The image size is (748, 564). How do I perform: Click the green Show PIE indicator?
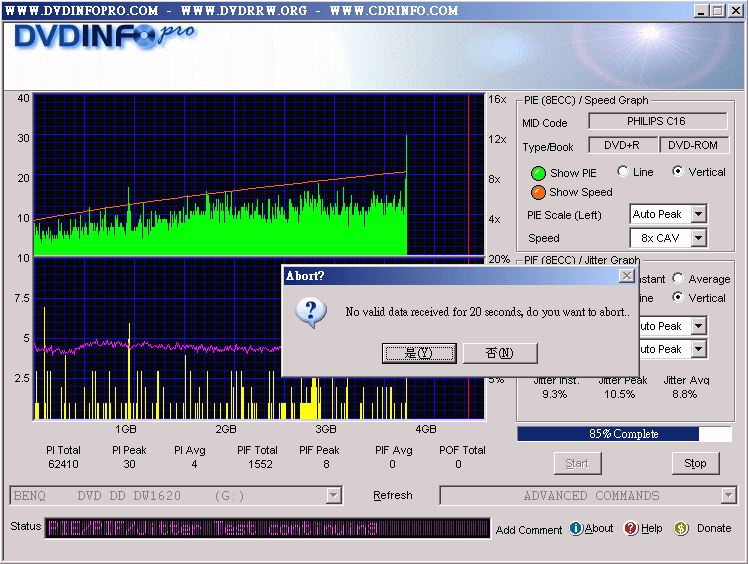tap(538, 173)
